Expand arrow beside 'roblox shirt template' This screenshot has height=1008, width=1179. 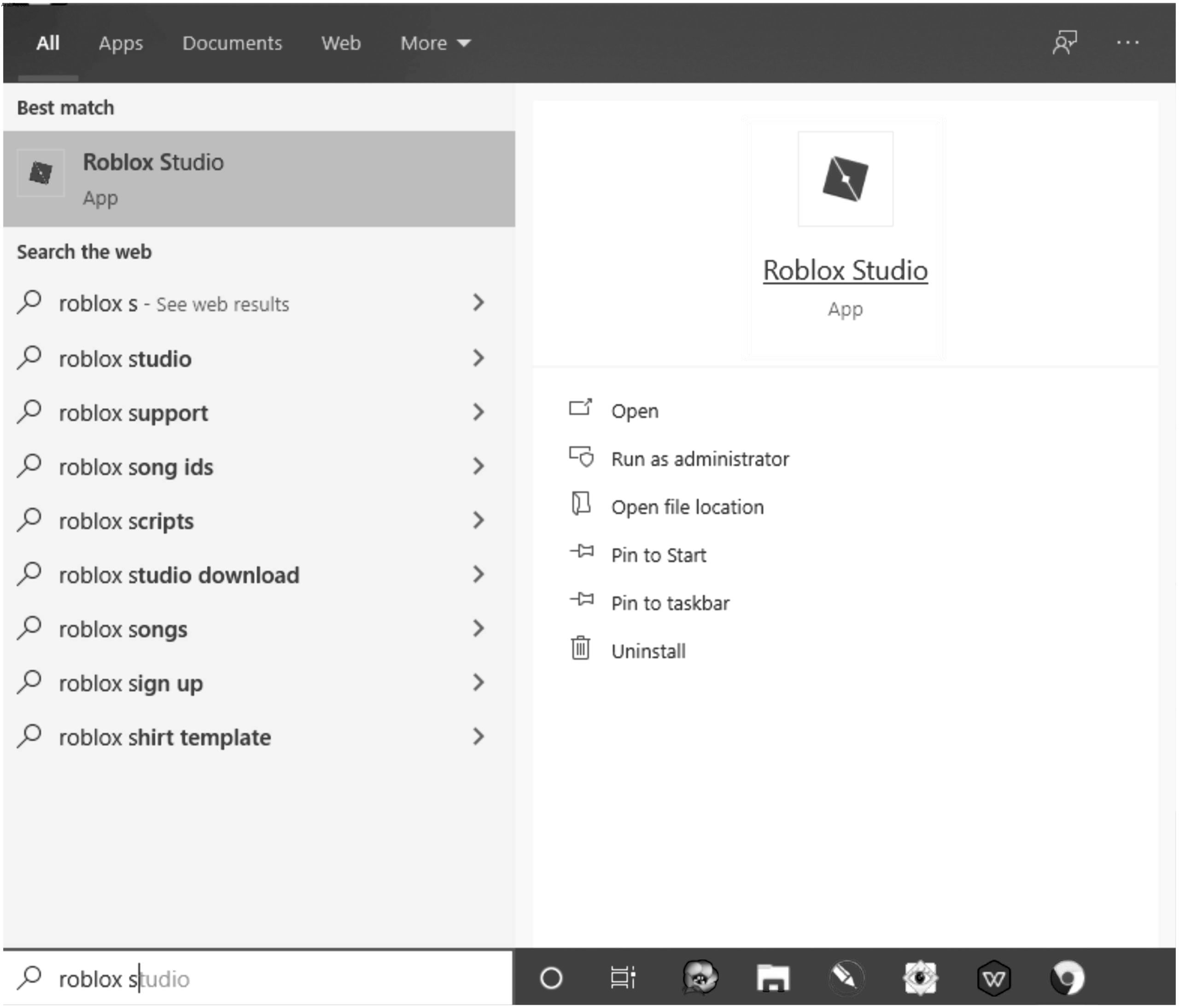click(479, 737)
